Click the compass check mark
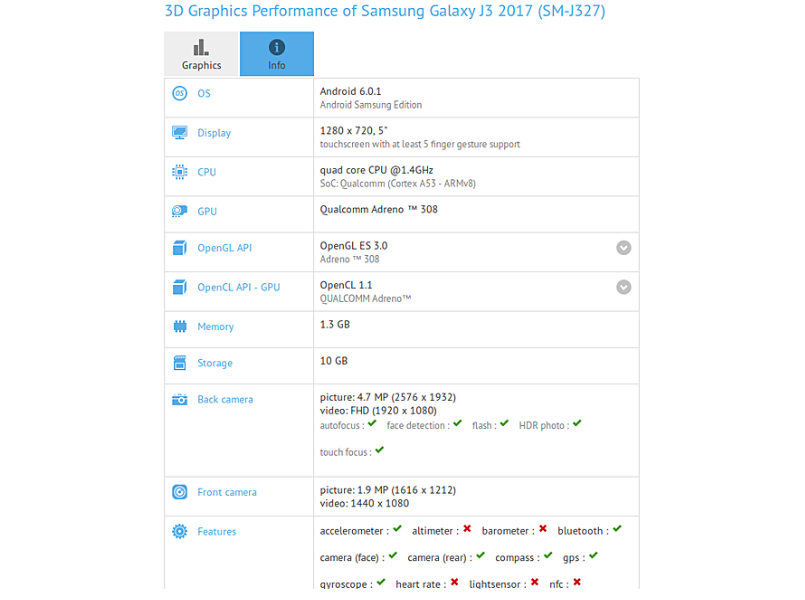Image resolution: width=805 pixels, height=600 pixels. pos(548,555)
